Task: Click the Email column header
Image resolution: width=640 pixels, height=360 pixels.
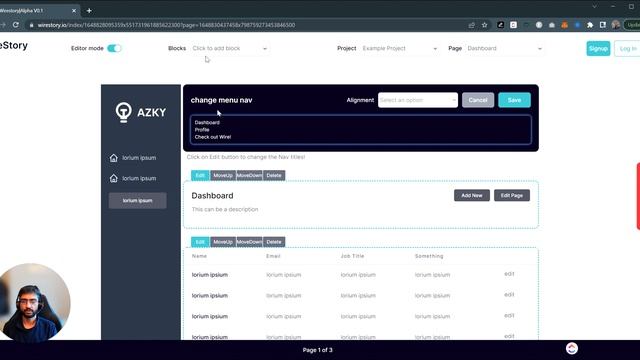Action: [273, 256]
